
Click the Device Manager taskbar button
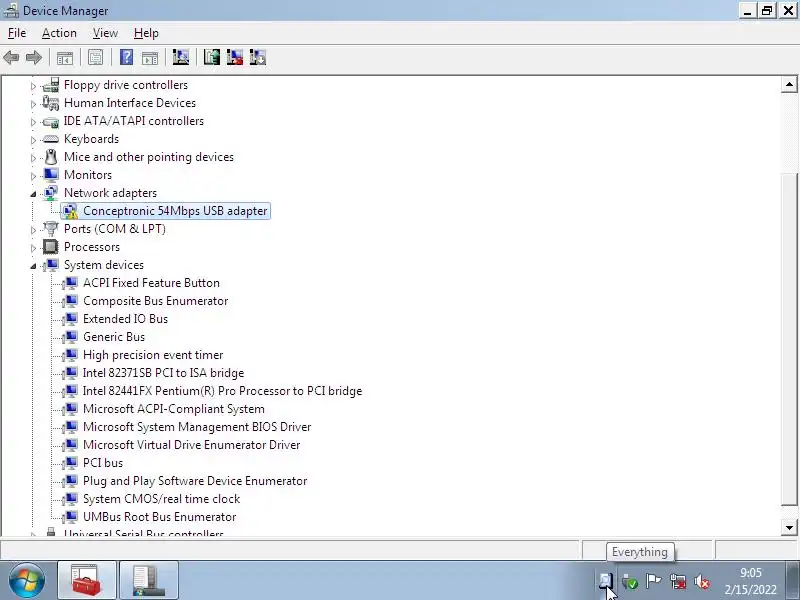149,580
